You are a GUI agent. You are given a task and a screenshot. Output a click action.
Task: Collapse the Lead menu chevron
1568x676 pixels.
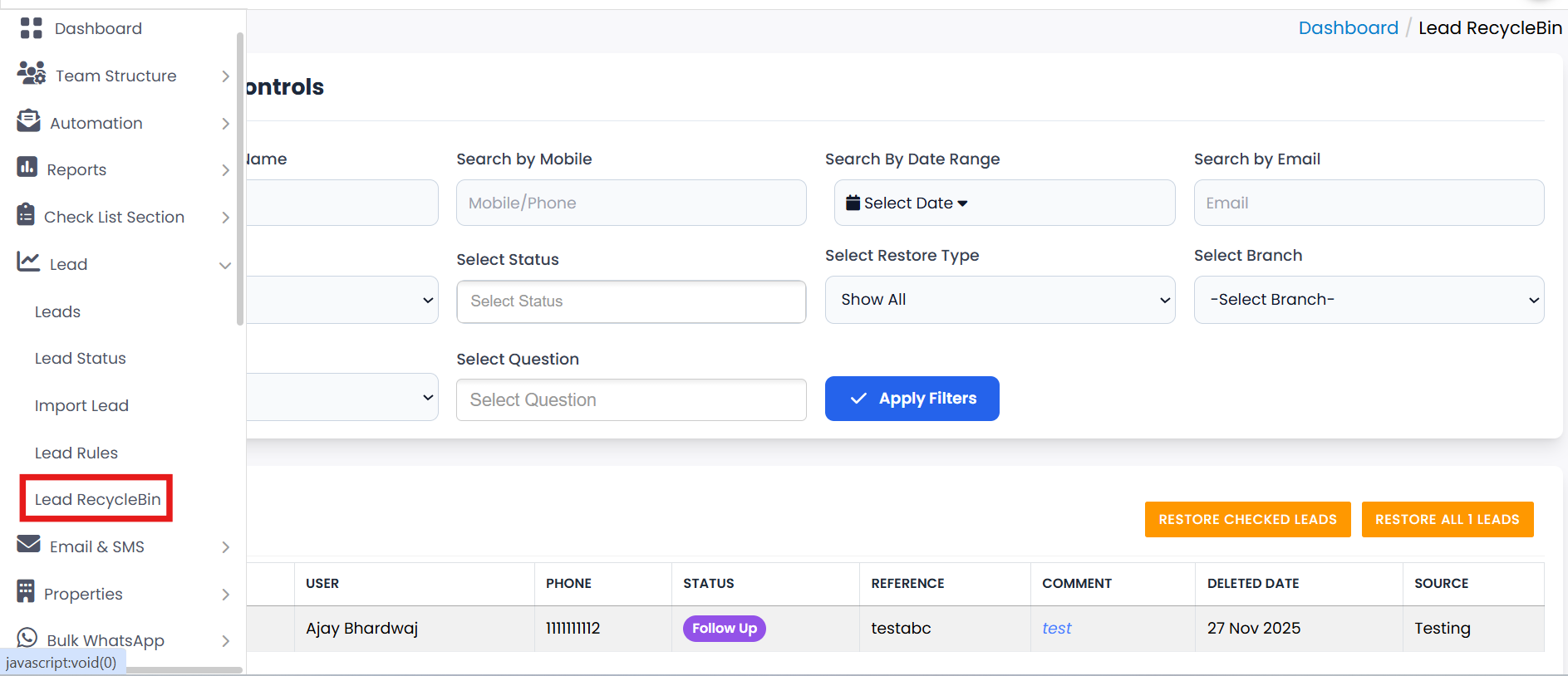click(224, 266)
